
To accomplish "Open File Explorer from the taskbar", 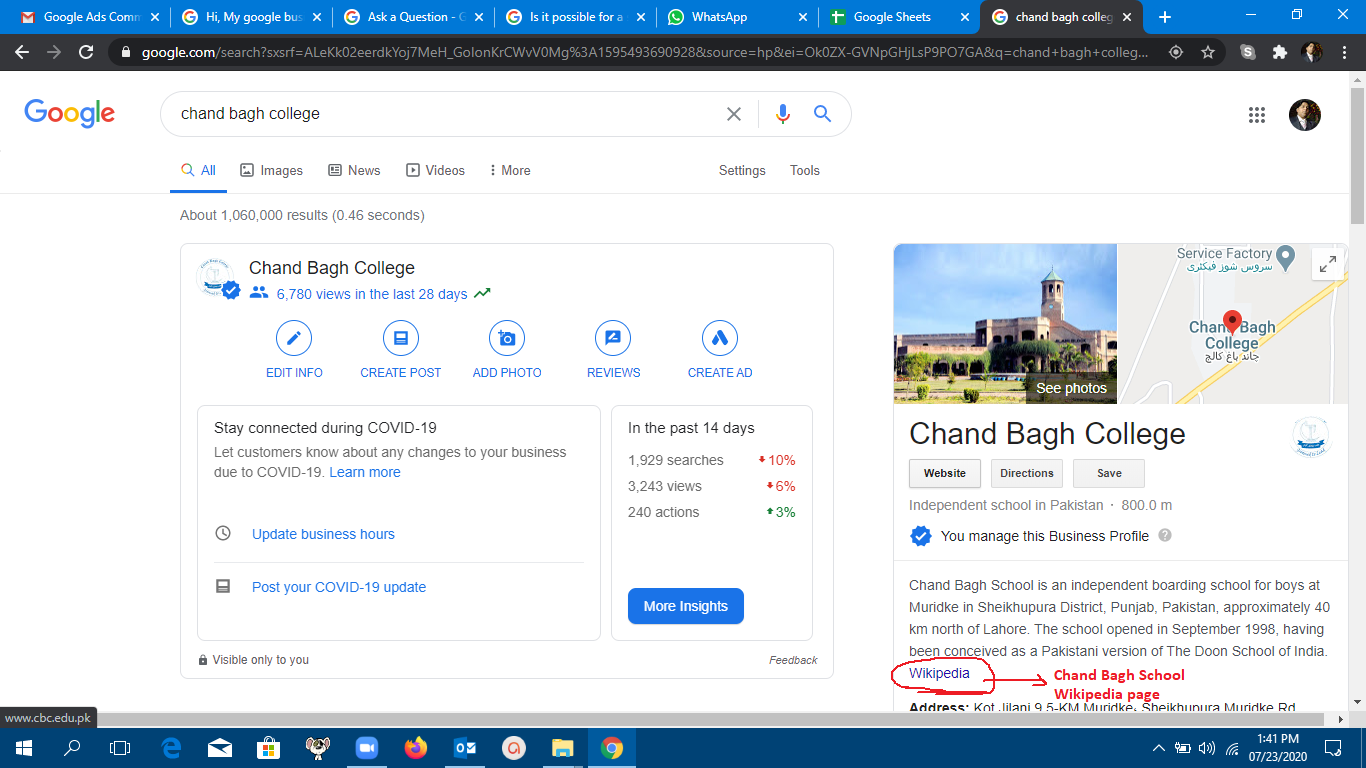I will pos(563,747).
